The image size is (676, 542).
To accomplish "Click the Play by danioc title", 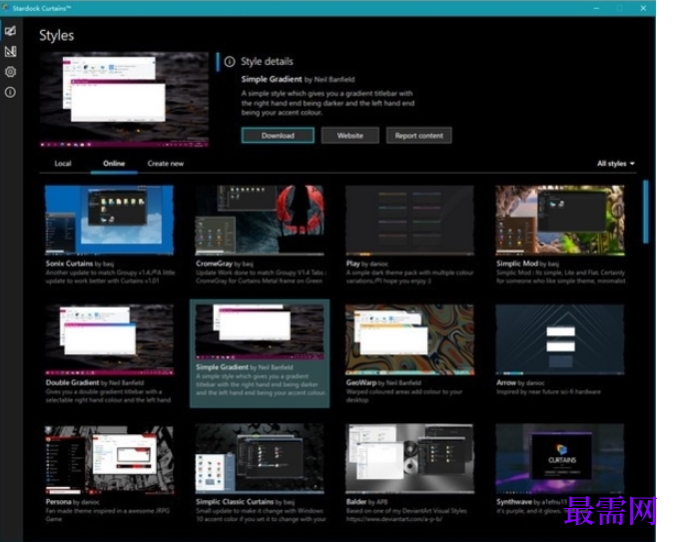I will coord(367,263).
